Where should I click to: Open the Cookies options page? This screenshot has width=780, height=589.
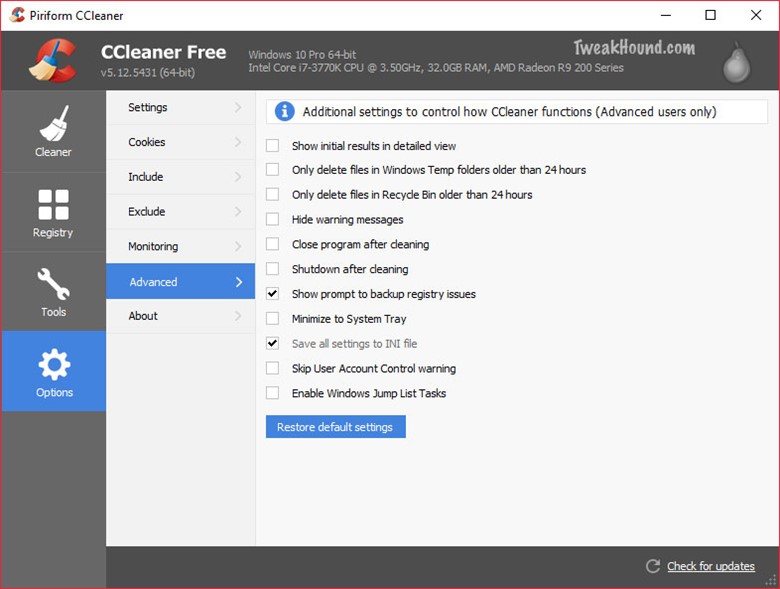click(x=181, y=142)
